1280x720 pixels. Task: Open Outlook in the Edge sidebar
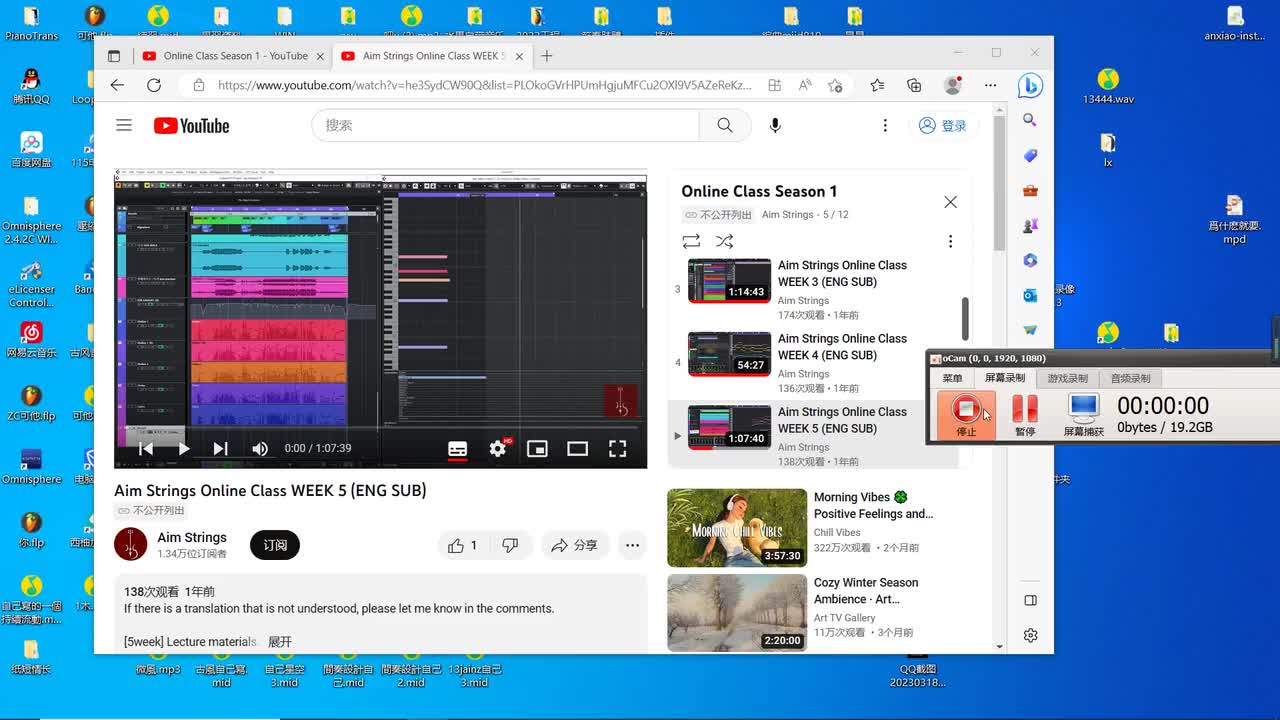point(1030,295)
